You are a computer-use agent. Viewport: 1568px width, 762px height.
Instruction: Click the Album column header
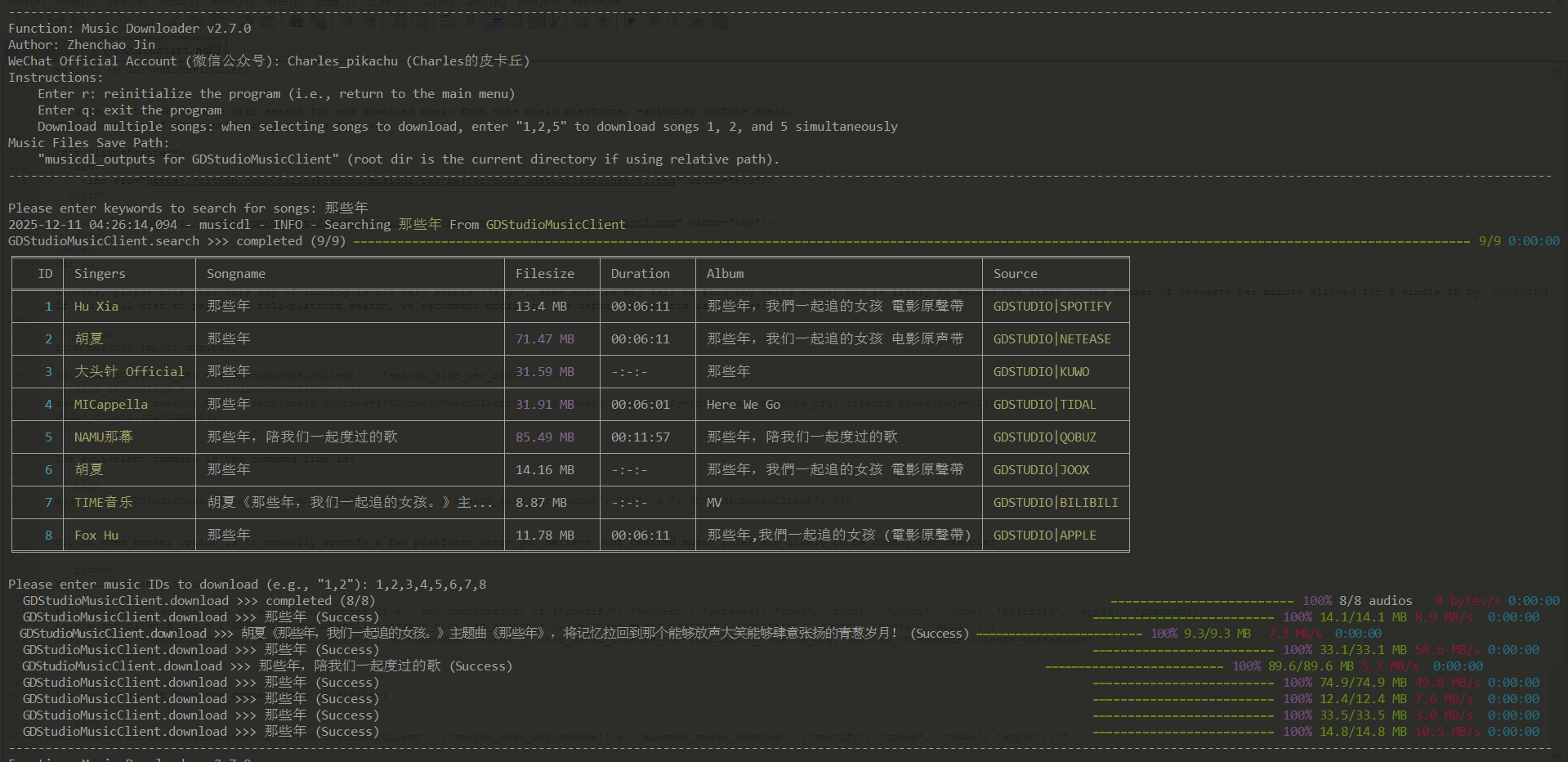[725, 274]
